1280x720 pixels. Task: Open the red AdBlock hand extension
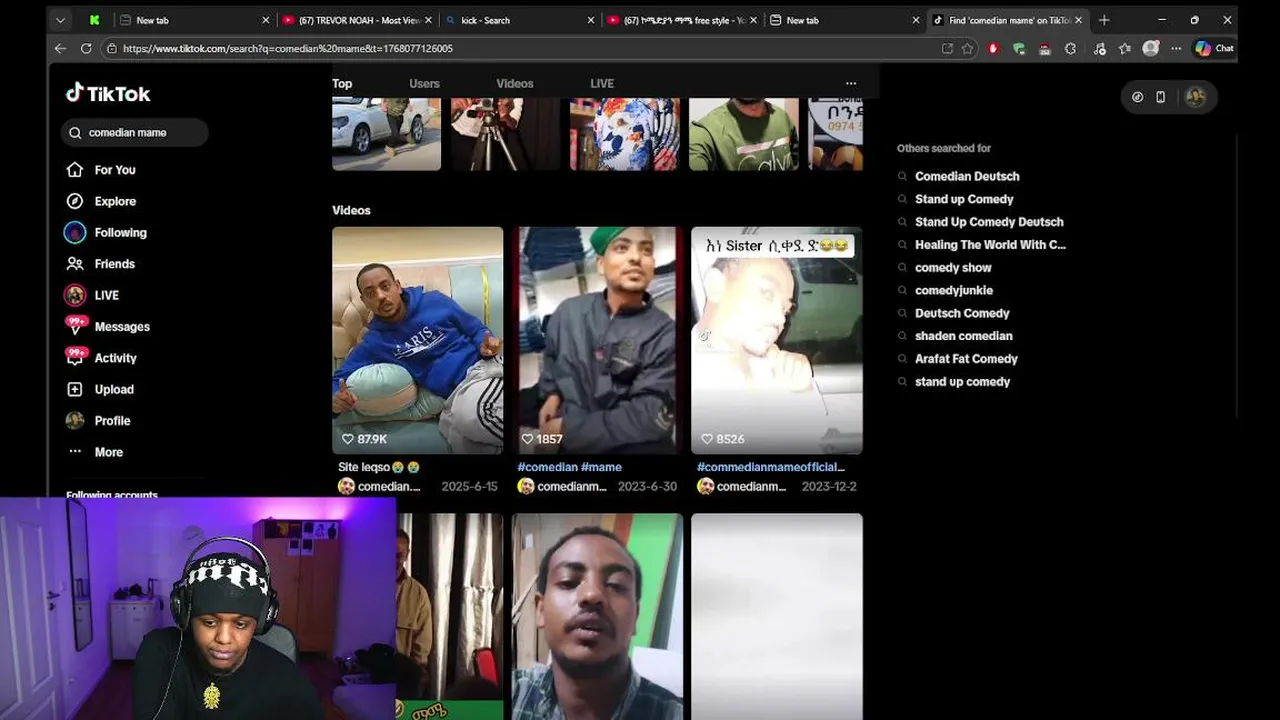click(993, 48)
